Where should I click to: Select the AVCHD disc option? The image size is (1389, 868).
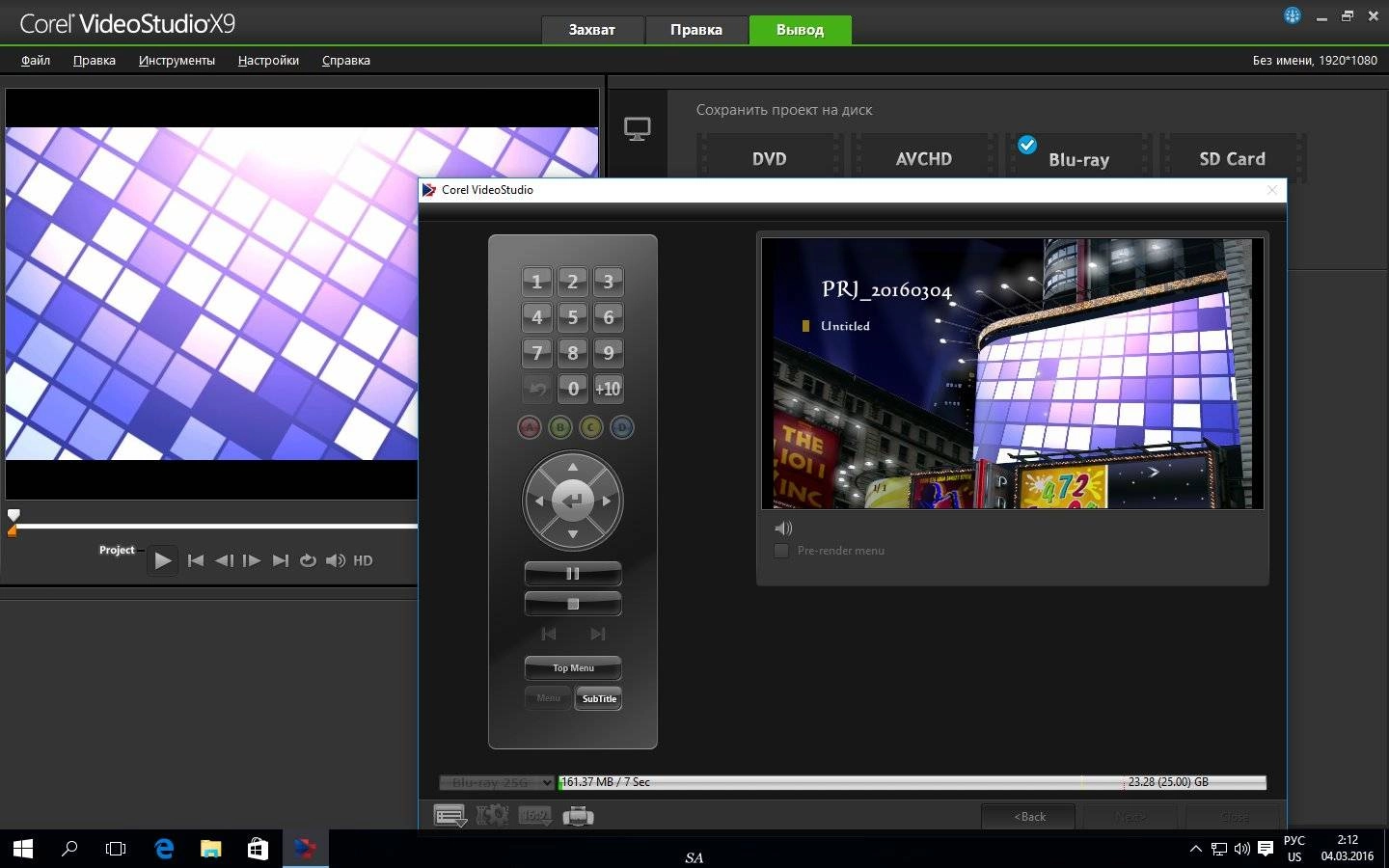click(924, 159)
